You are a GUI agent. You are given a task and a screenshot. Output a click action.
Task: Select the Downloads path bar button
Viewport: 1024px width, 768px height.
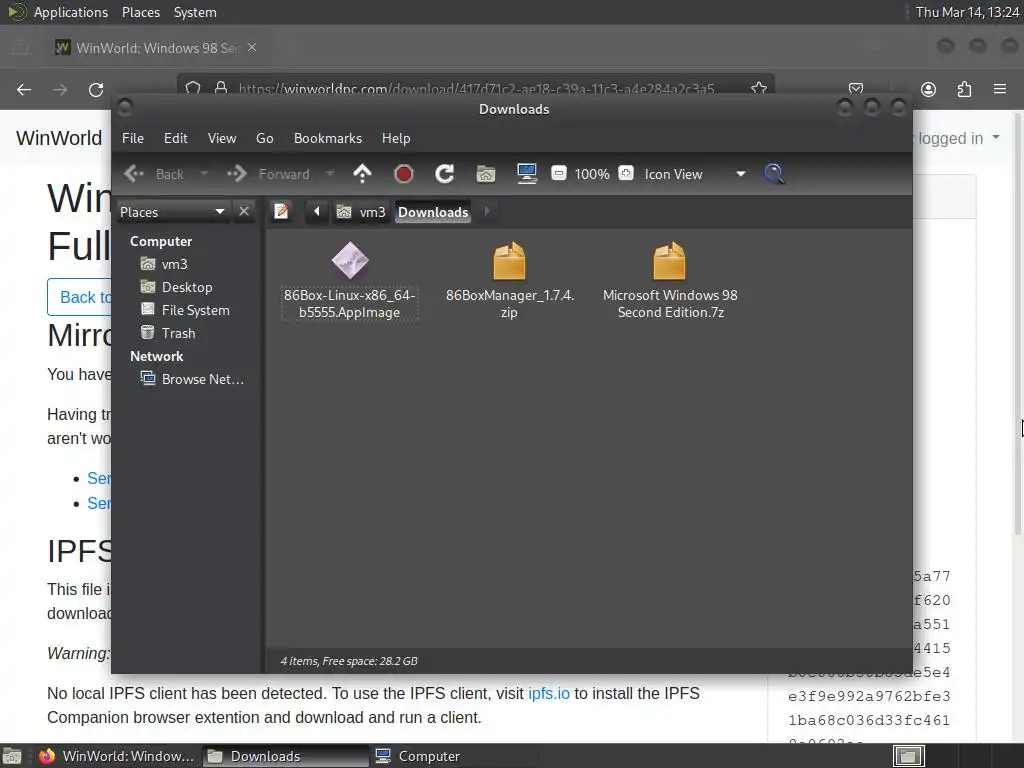pyautogui.click(x=433, y=212)
